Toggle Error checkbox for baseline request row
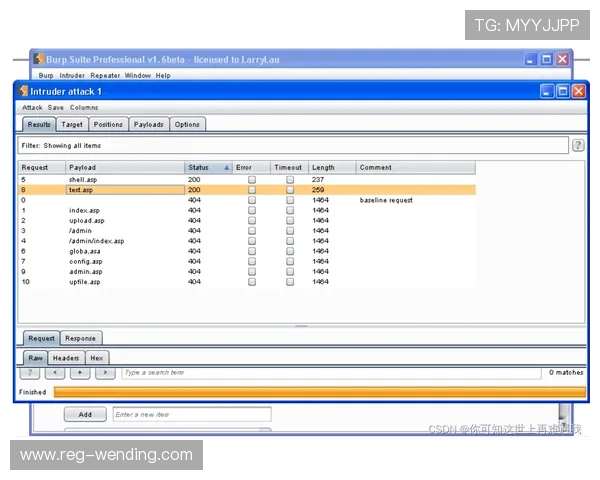600x480 pixels. click(251, 200)
